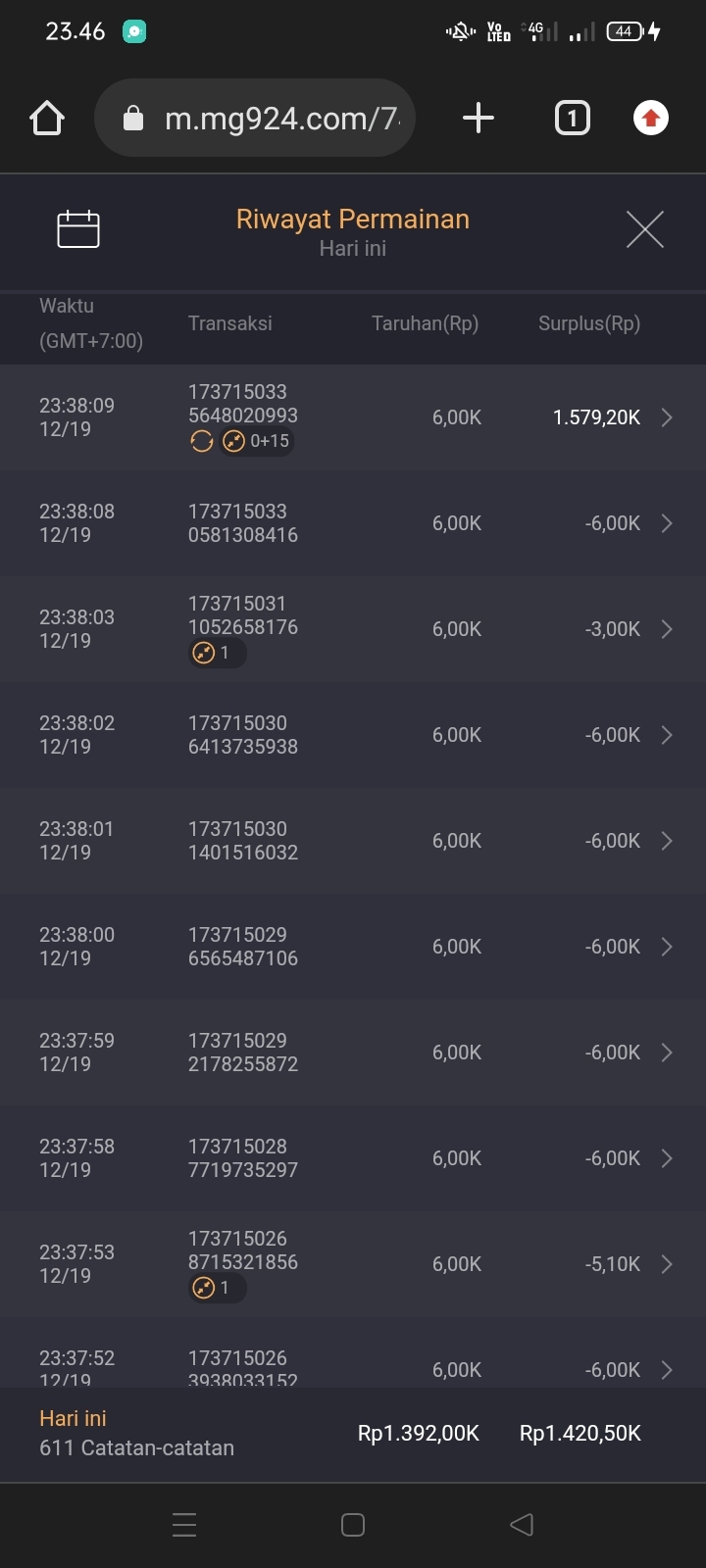Tap the browser home icon
Screen dimensions: 706x1568
pyautogui.click(x=47, y=119)
